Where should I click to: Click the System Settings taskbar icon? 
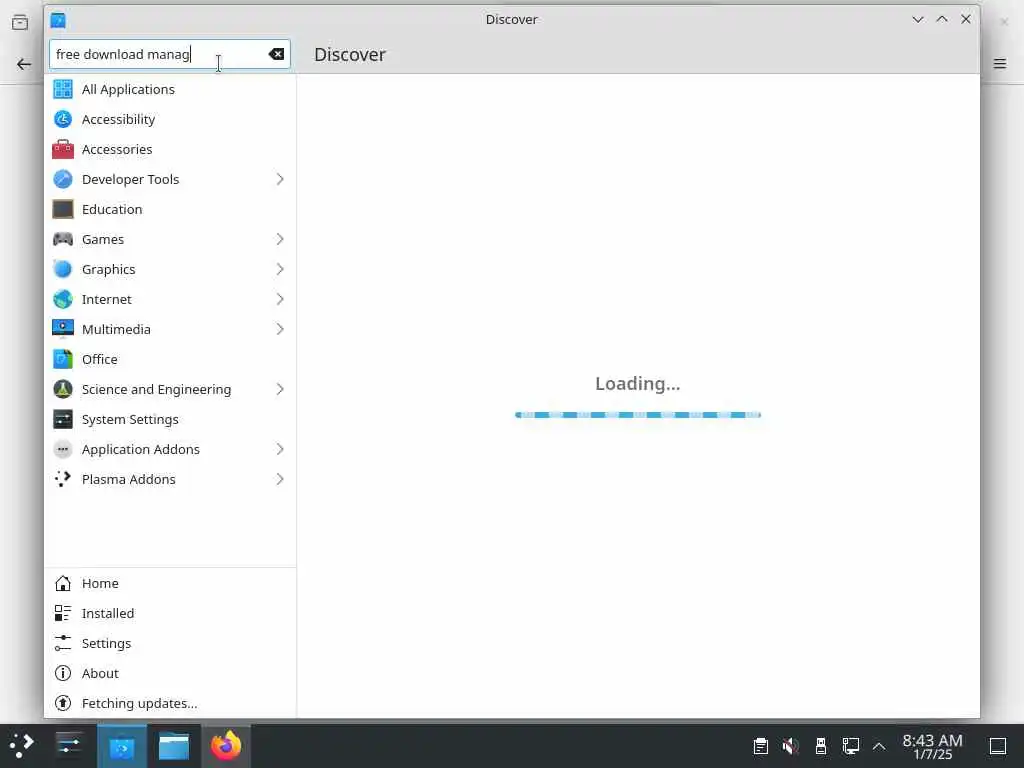click(69, 746)
